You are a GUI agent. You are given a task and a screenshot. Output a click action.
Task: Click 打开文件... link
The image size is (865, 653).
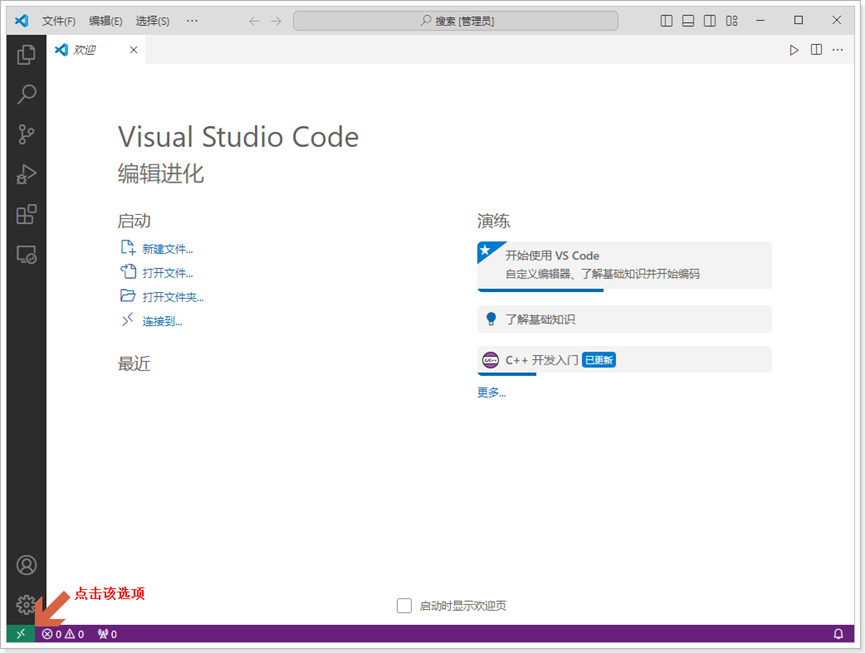168,273
